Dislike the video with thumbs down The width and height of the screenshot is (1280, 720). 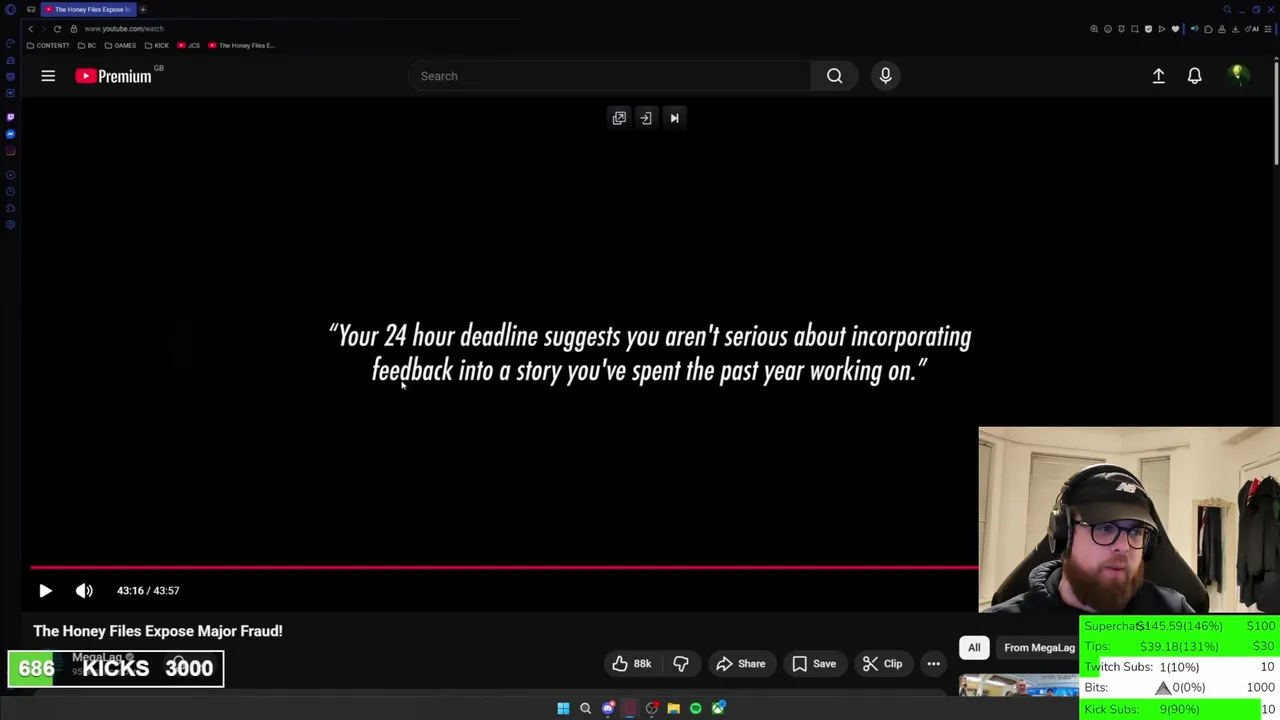(x=680, y=664)
